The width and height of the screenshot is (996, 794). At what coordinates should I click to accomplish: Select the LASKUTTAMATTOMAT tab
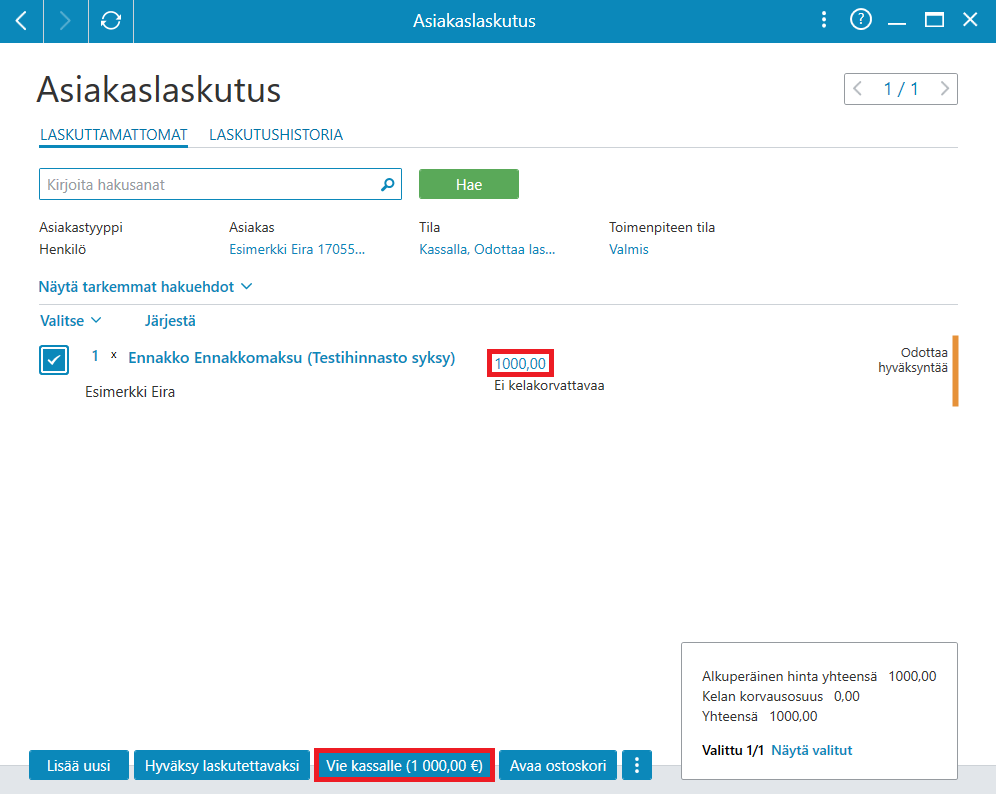coord(114,135)
